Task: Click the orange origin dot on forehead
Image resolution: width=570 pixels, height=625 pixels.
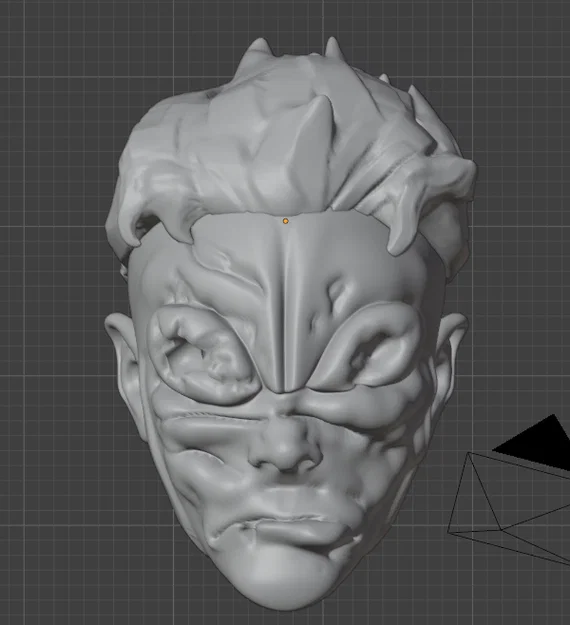Action: [285, 221]
